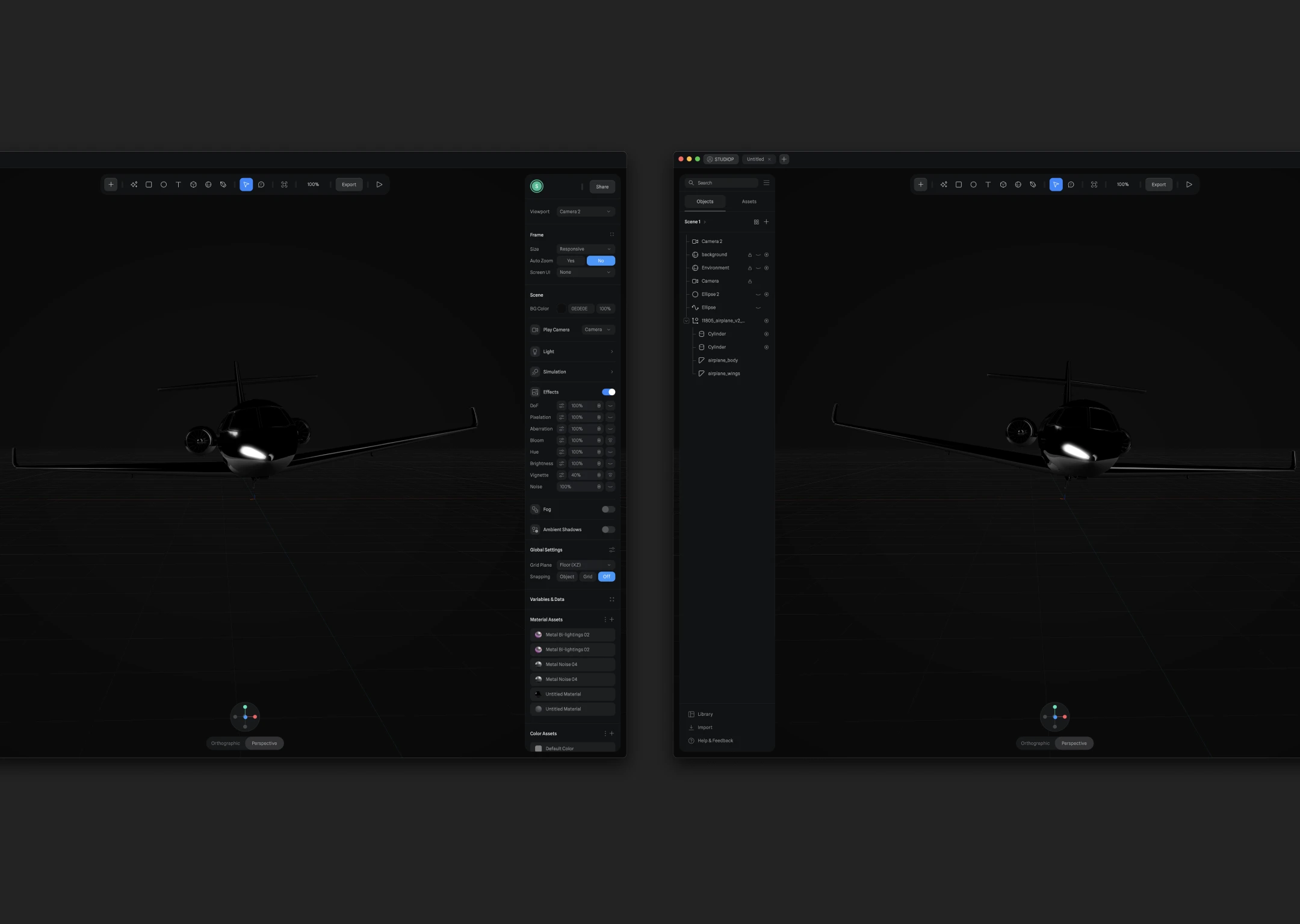Open Help & Feedback
1300x924 pixels.
pos(711,741)
